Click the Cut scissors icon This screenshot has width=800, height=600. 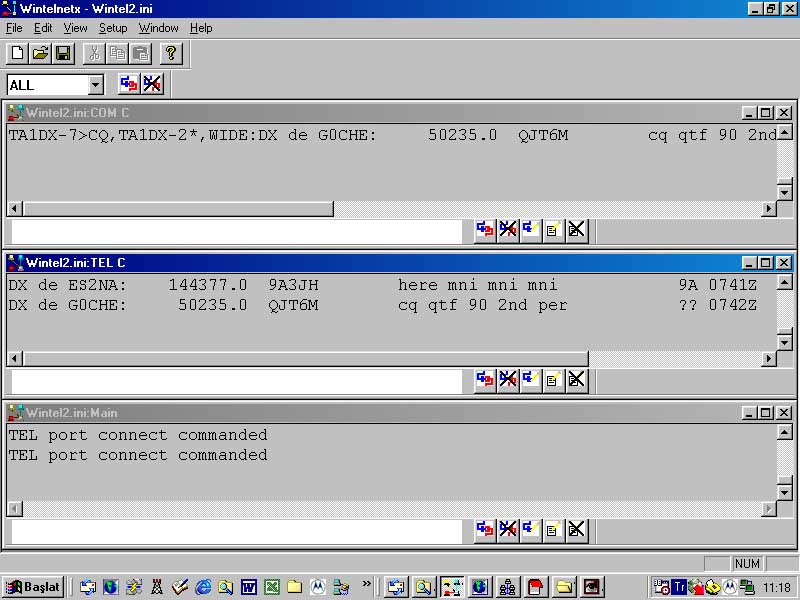[x=94, y=53]
